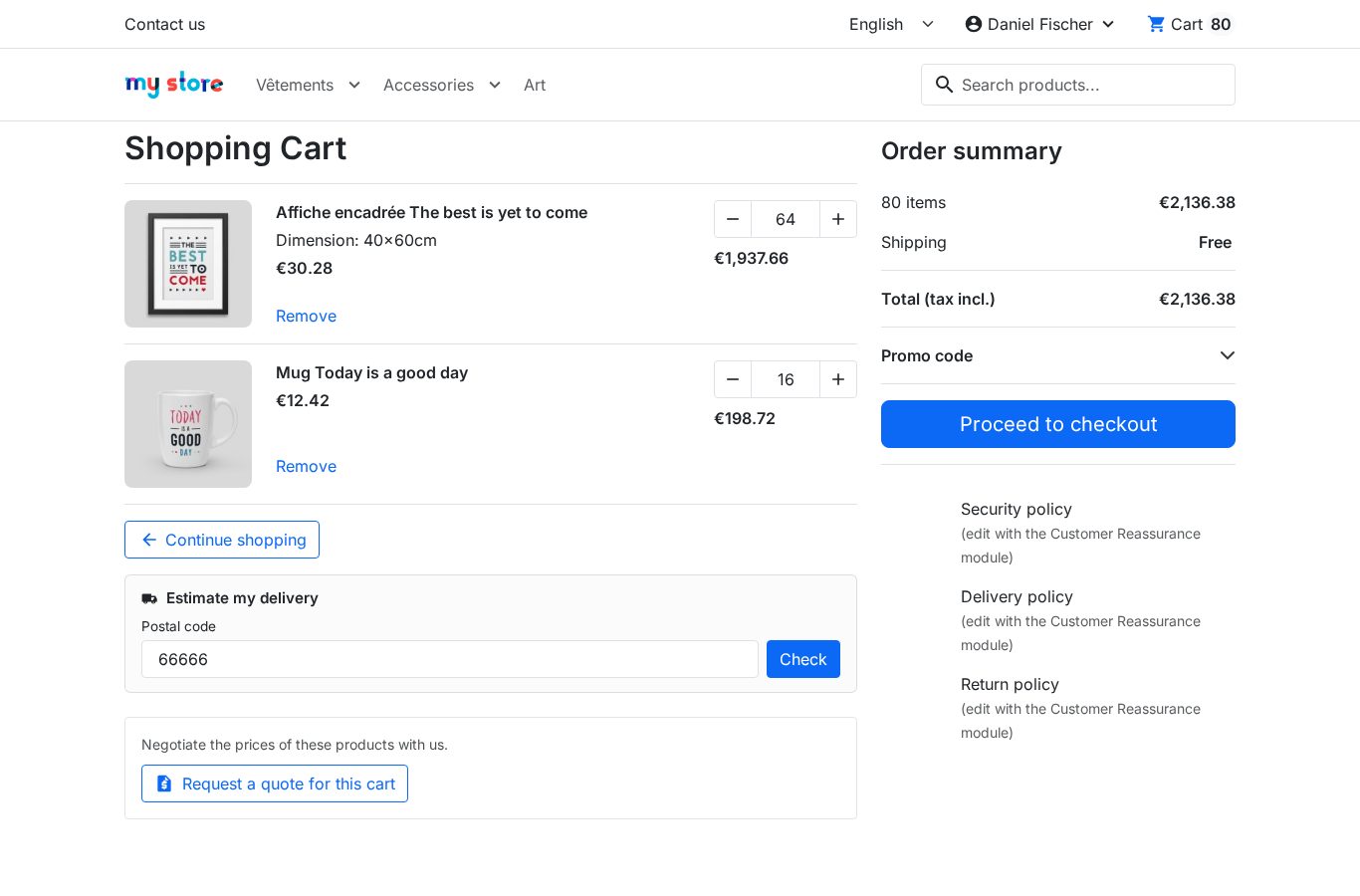Open Mug Today is a good day title
The width and height of the screenshot is (1360, 896).
[371, 372]
